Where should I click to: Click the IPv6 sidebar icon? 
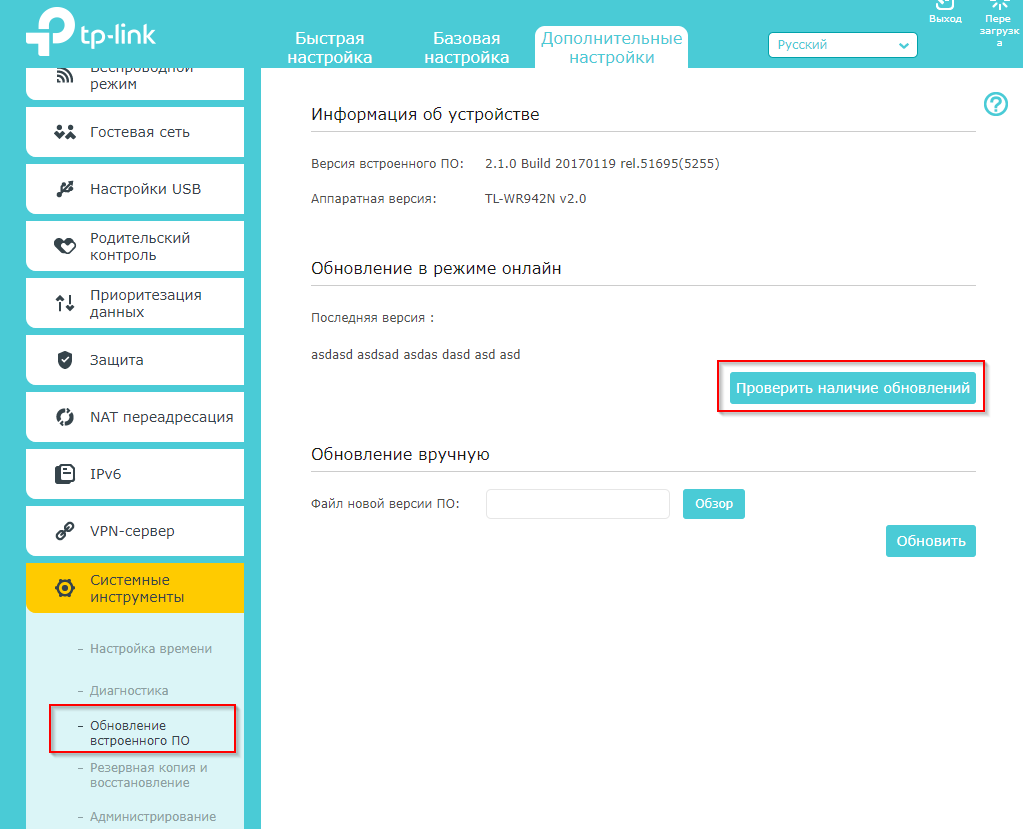click(x=65, y=474)
